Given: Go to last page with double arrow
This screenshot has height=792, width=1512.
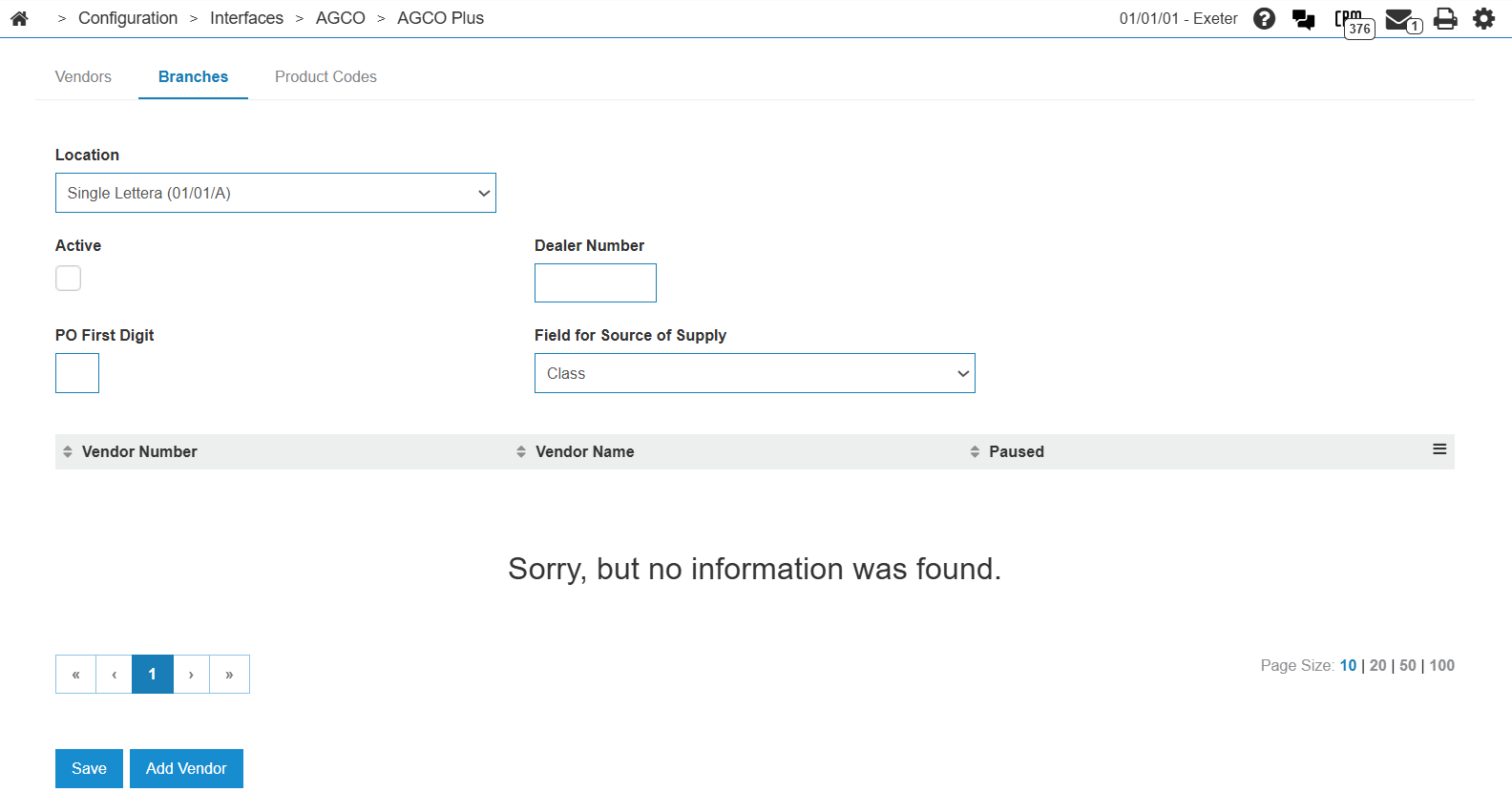Looking at the screenshot, I should click(229, 674).
